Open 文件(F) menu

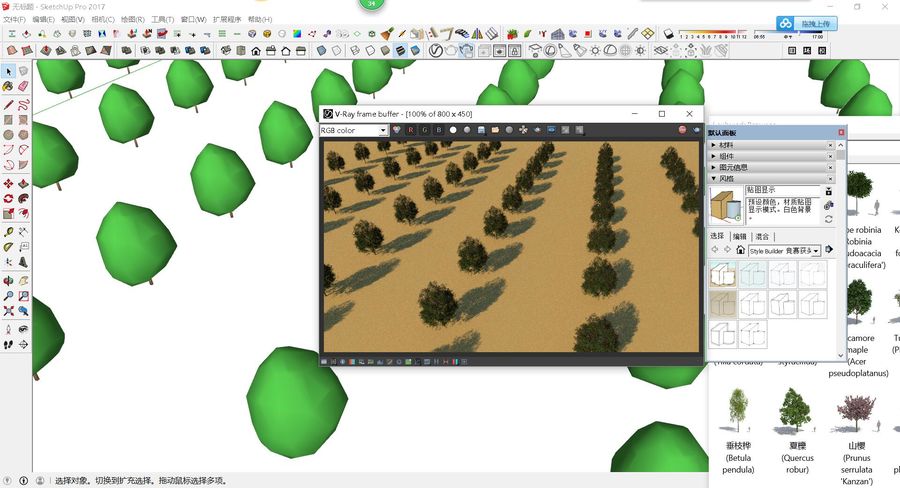(x=14, y=20)
